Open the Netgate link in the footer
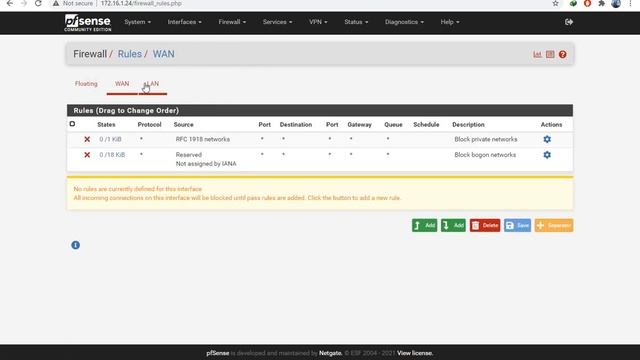Screen dimensions: 640x360 (330, 353)
